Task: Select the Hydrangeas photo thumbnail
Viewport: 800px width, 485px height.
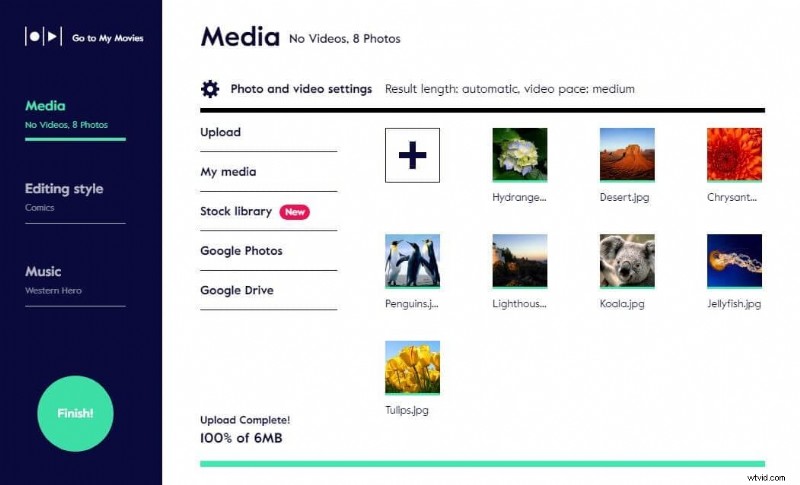Action: click(x=519, y=155)
